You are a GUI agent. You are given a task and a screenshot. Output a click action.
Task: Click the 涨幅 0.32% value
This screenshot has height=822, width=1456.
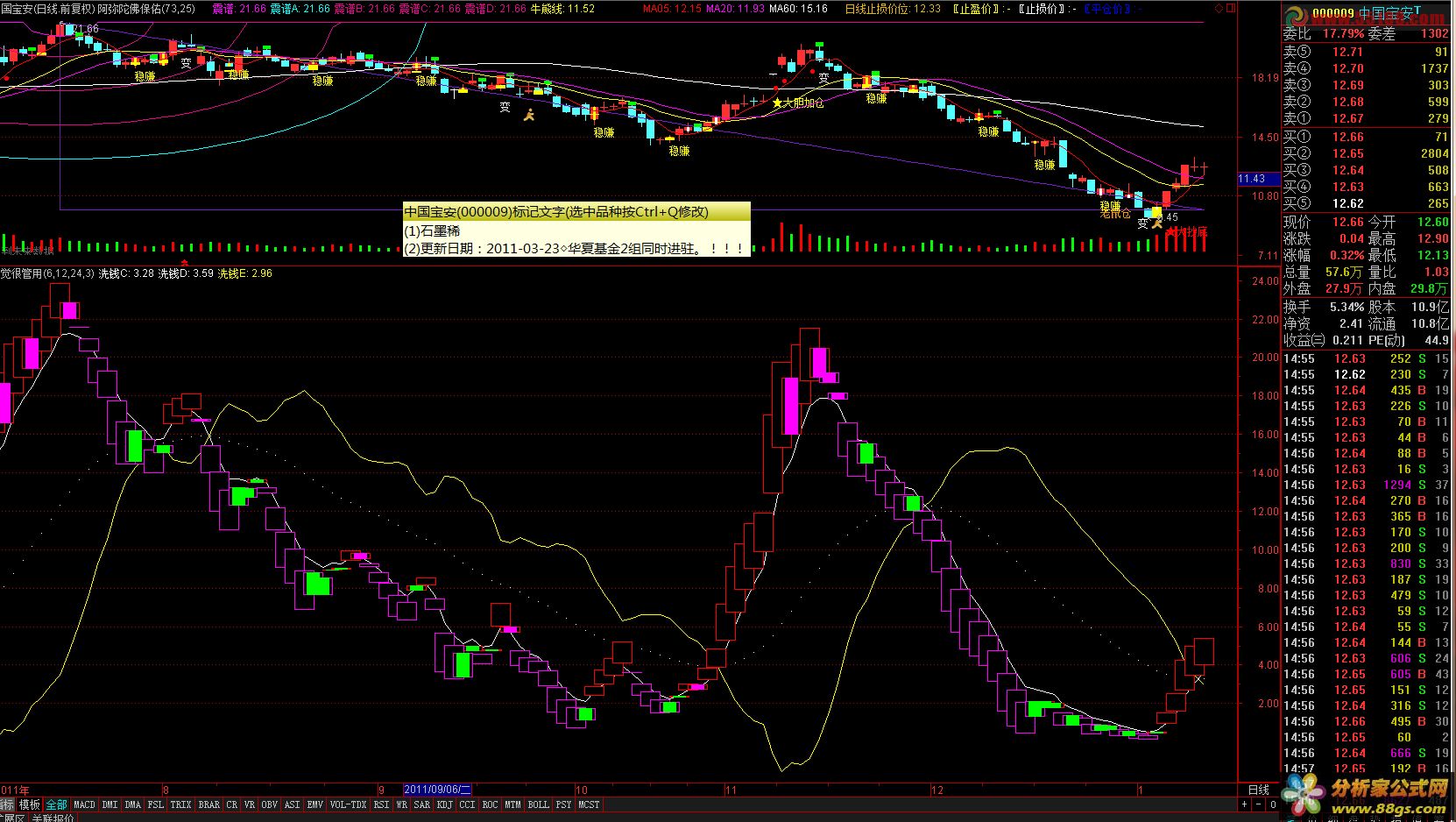(x=1346, y=255)
